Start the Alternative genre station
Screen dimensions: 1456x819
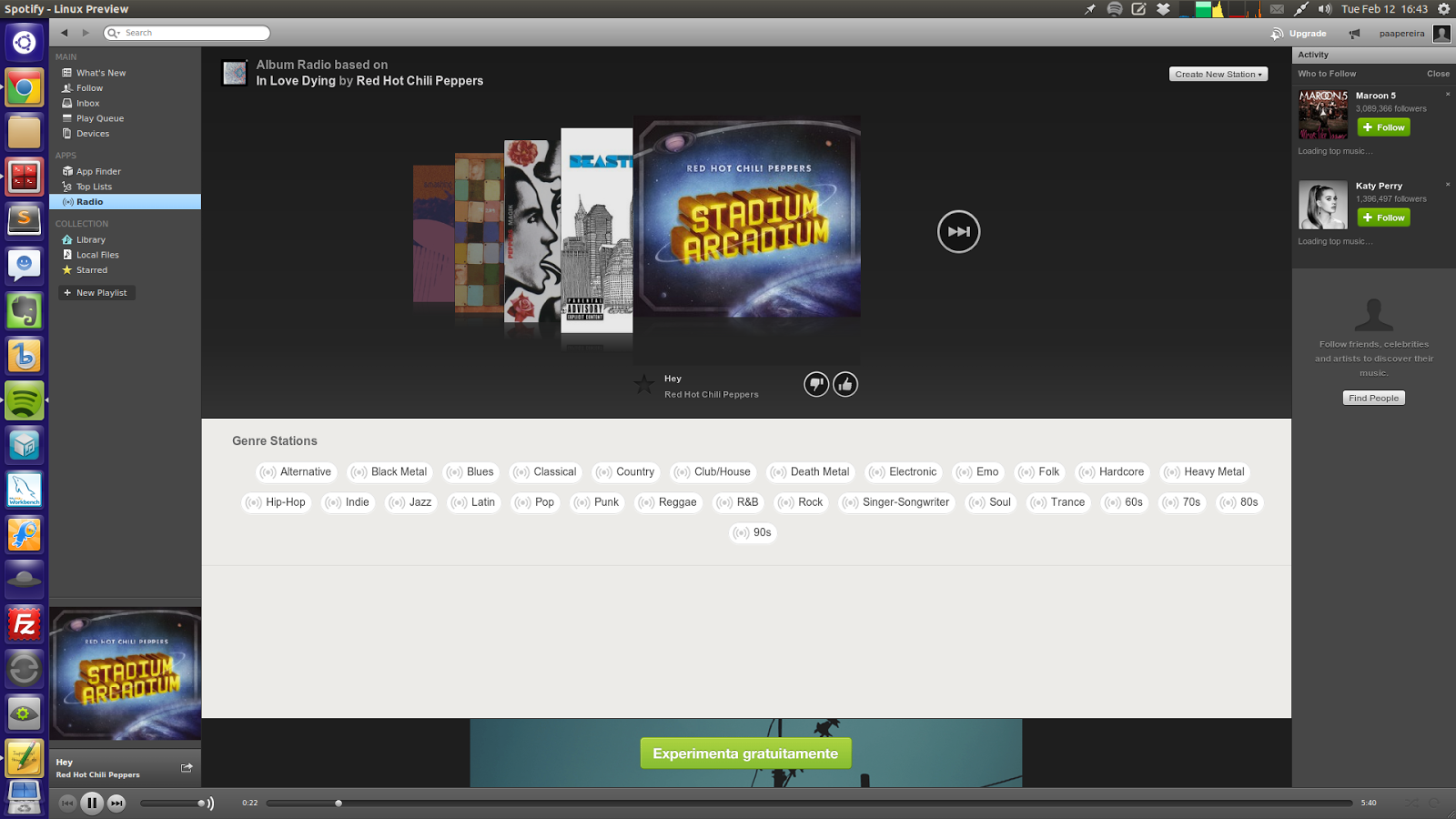[296, 472]
